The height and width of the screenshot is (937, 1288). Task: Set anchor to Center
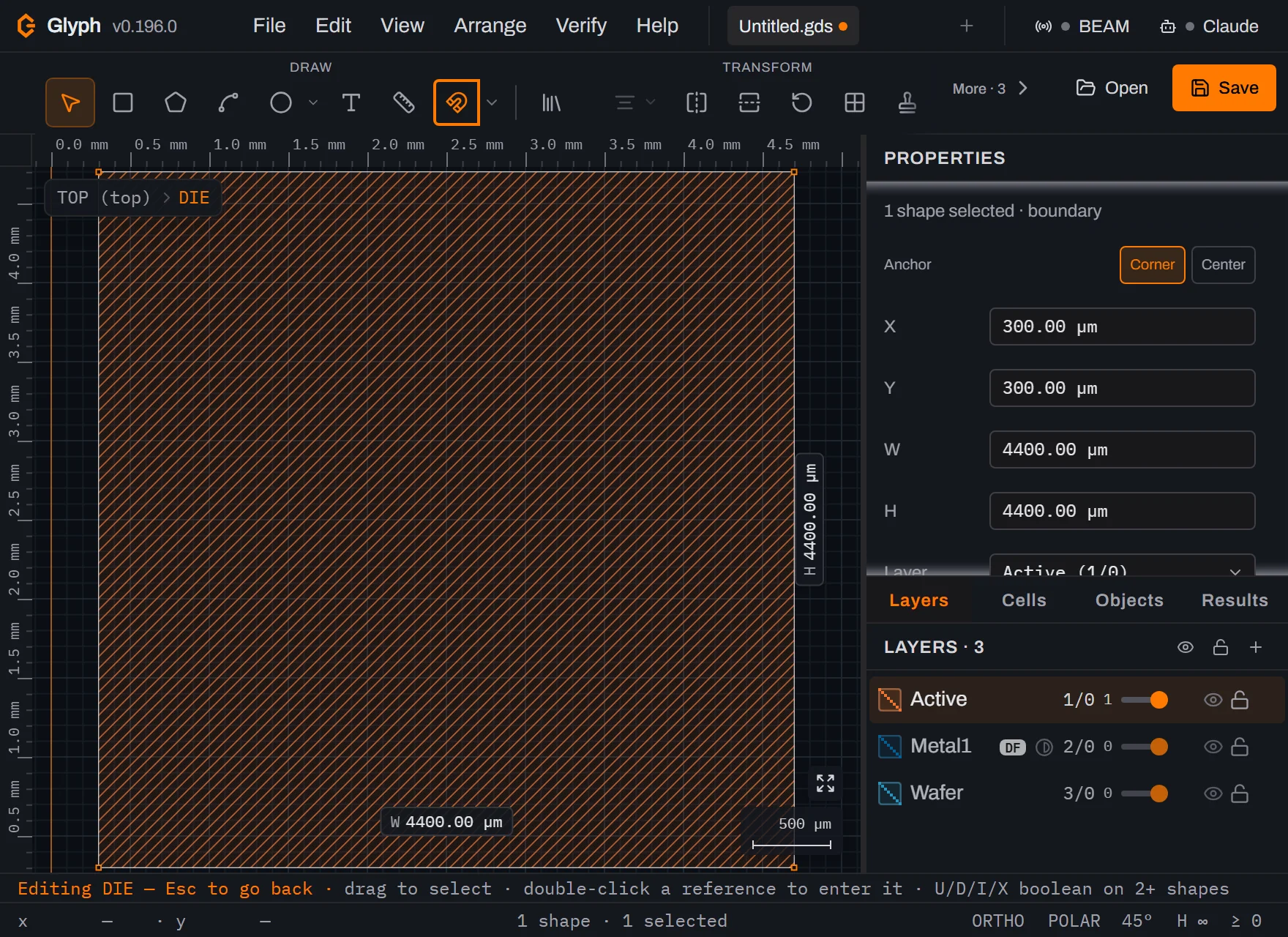click(x=1223, y=265)
